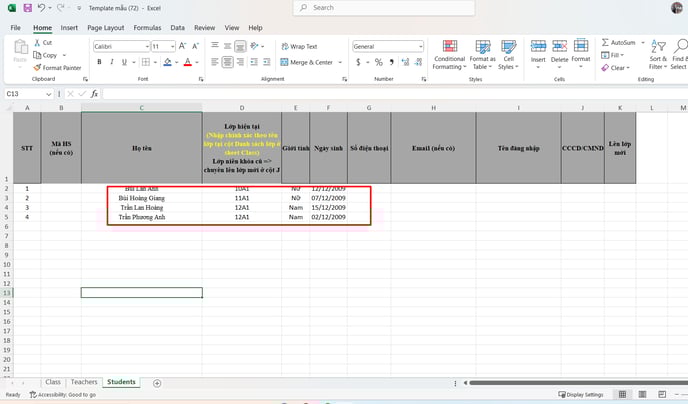Click the Paste clipboard icon
The height and width of the screenshot is (404, 688).
20,47
